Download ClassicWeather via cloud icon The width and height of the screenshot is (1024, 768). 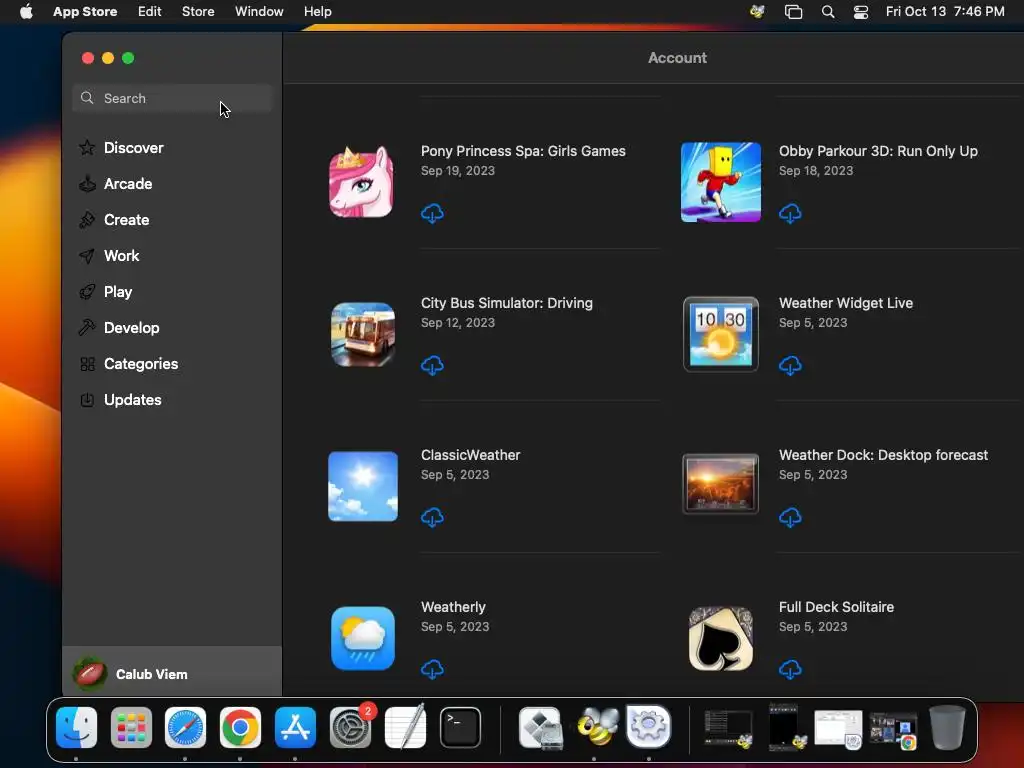[x=432, y=517]
